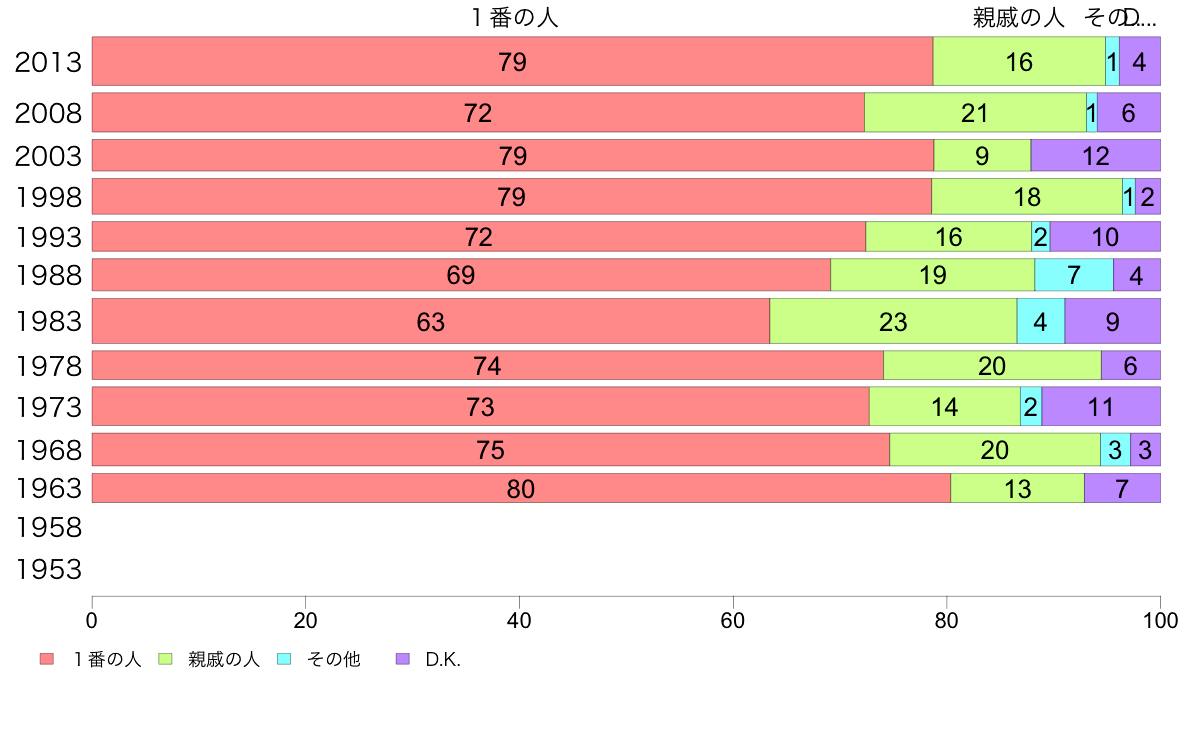This screenshot has height=736, width=1188.
Task: Select the 2008 green segment showing 21
Action: [x=975, y=113]
